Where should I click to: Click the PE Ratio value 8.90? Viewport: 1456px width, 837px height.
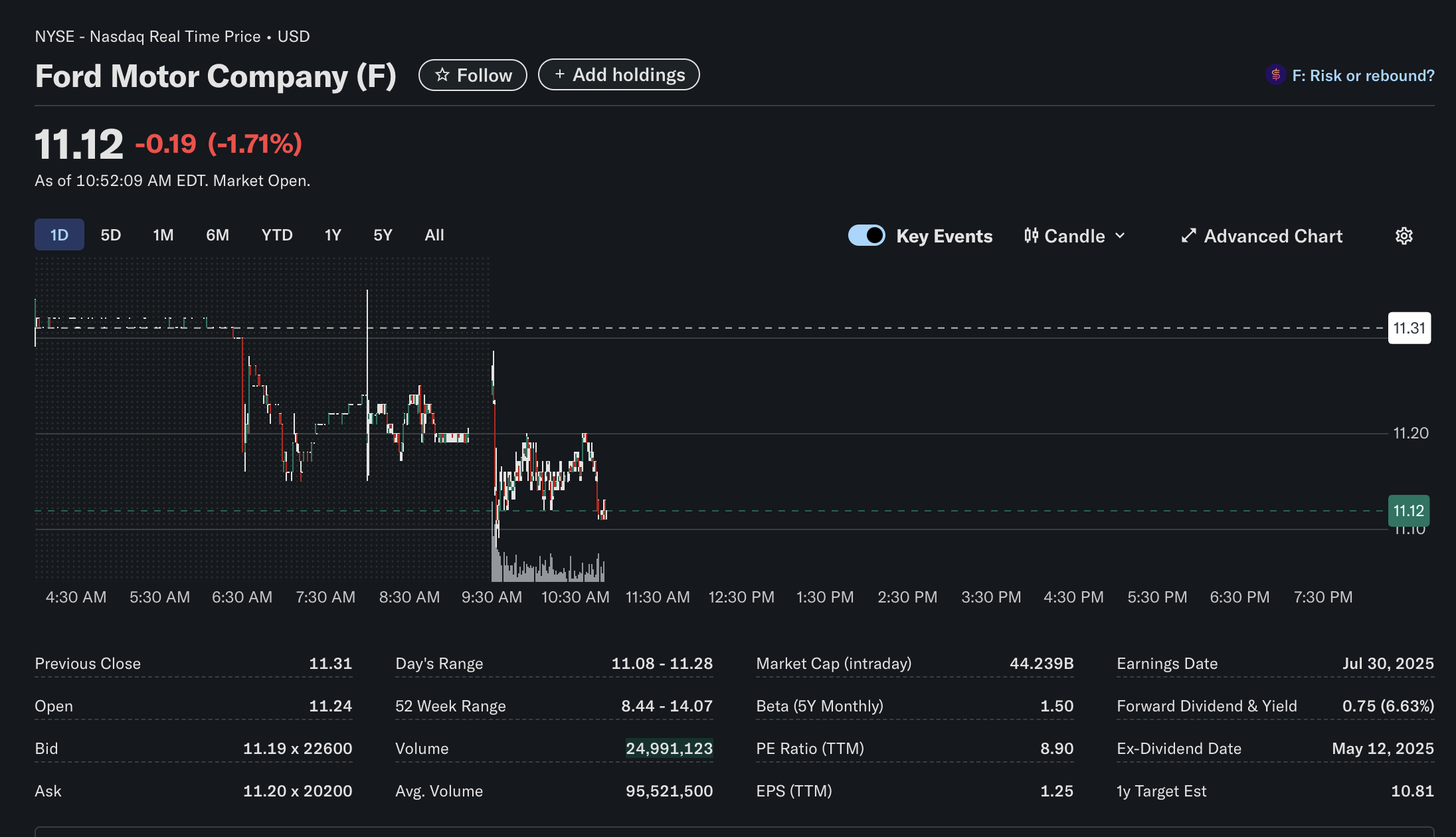(x=1057, y=749)
